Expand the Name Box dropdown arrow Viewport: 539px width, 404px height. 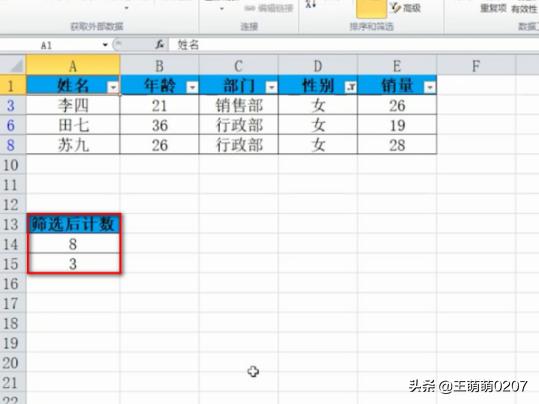click(x=105, y=45)
